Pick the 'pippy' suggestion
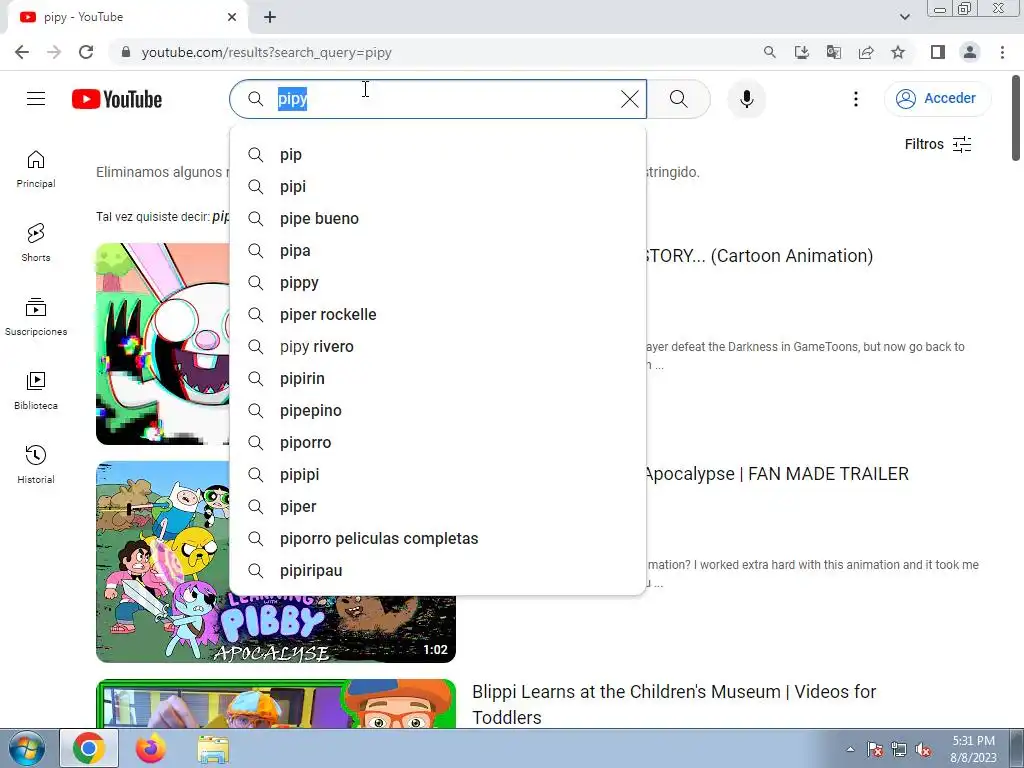 pyautogui.click(x=438, y=283)
